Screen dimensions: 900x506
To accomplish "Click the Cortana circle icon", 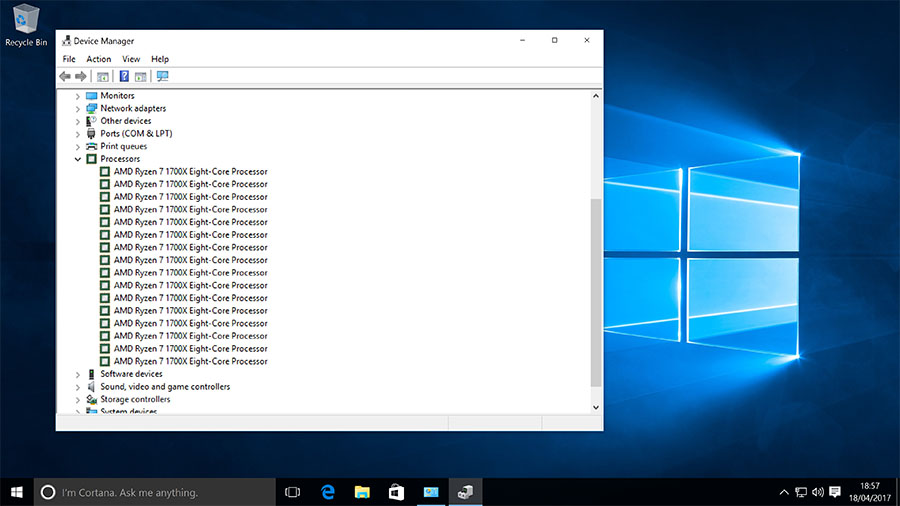I will pyautogui.click(x=48, y=492).
